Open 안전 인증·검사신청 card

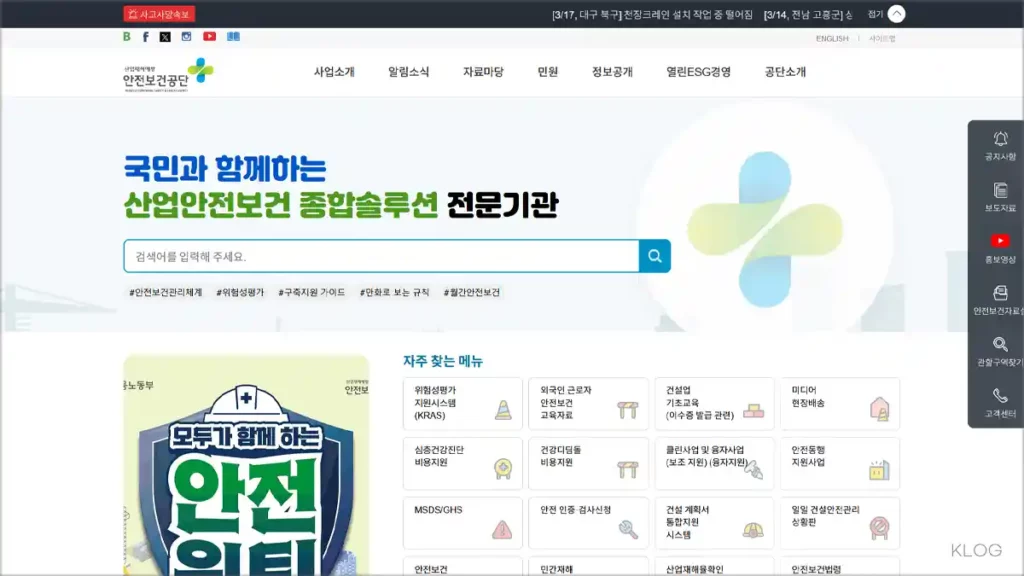click(588, 523)
